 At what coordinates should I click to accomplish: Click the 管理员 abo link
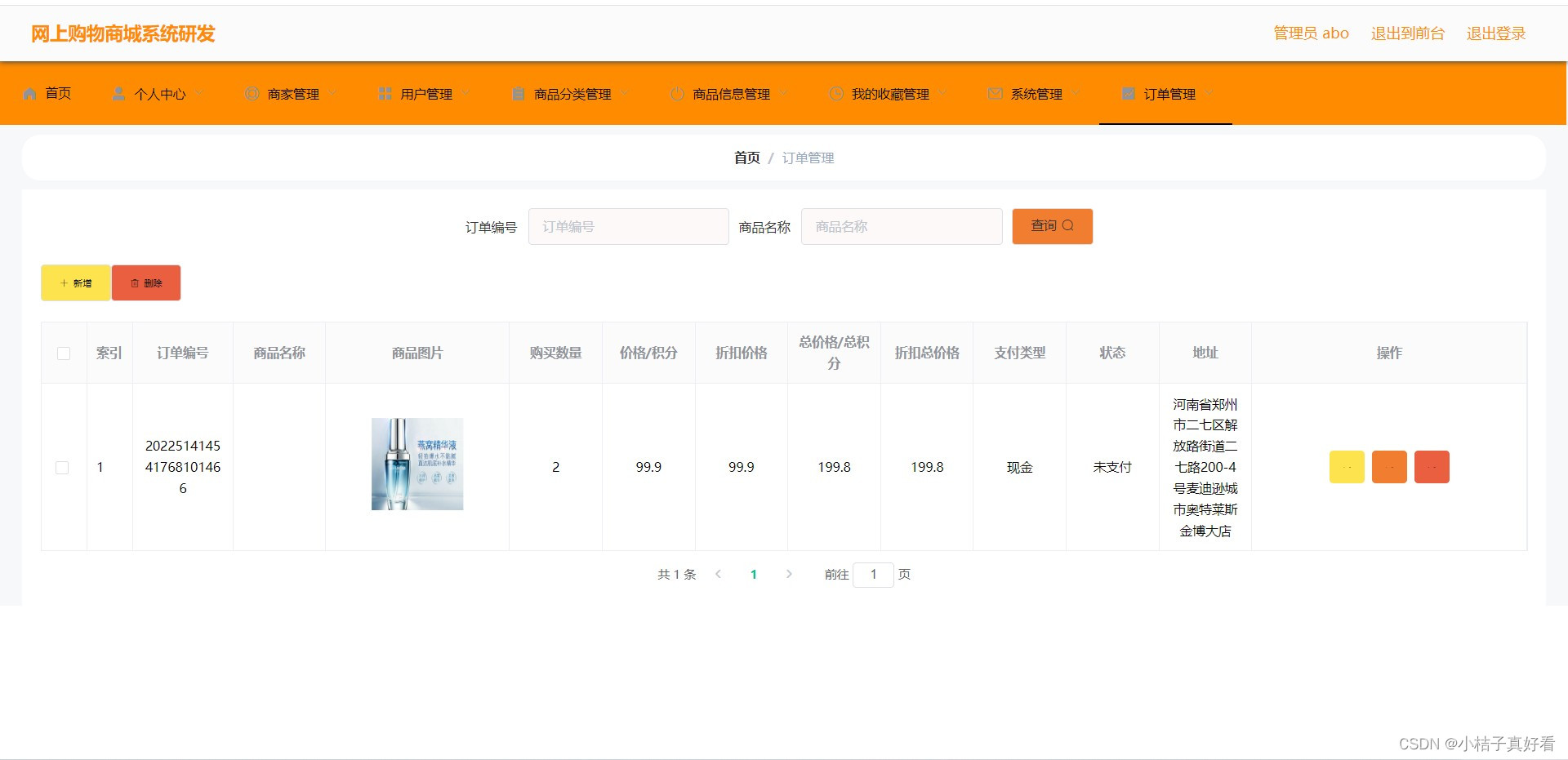pos(1311,33)
